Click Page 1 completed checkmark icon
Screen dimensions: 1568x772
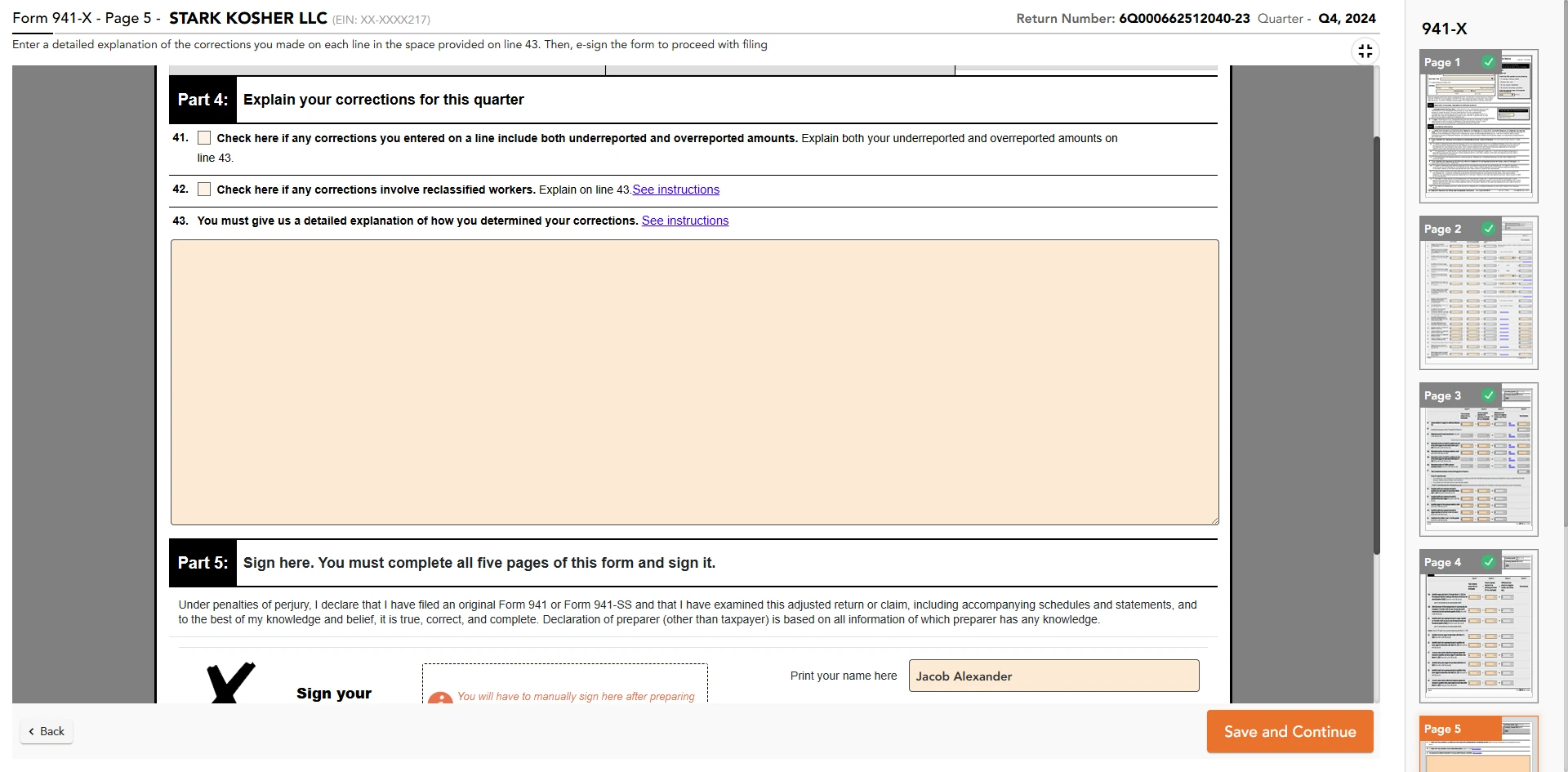pos(1489,62)
